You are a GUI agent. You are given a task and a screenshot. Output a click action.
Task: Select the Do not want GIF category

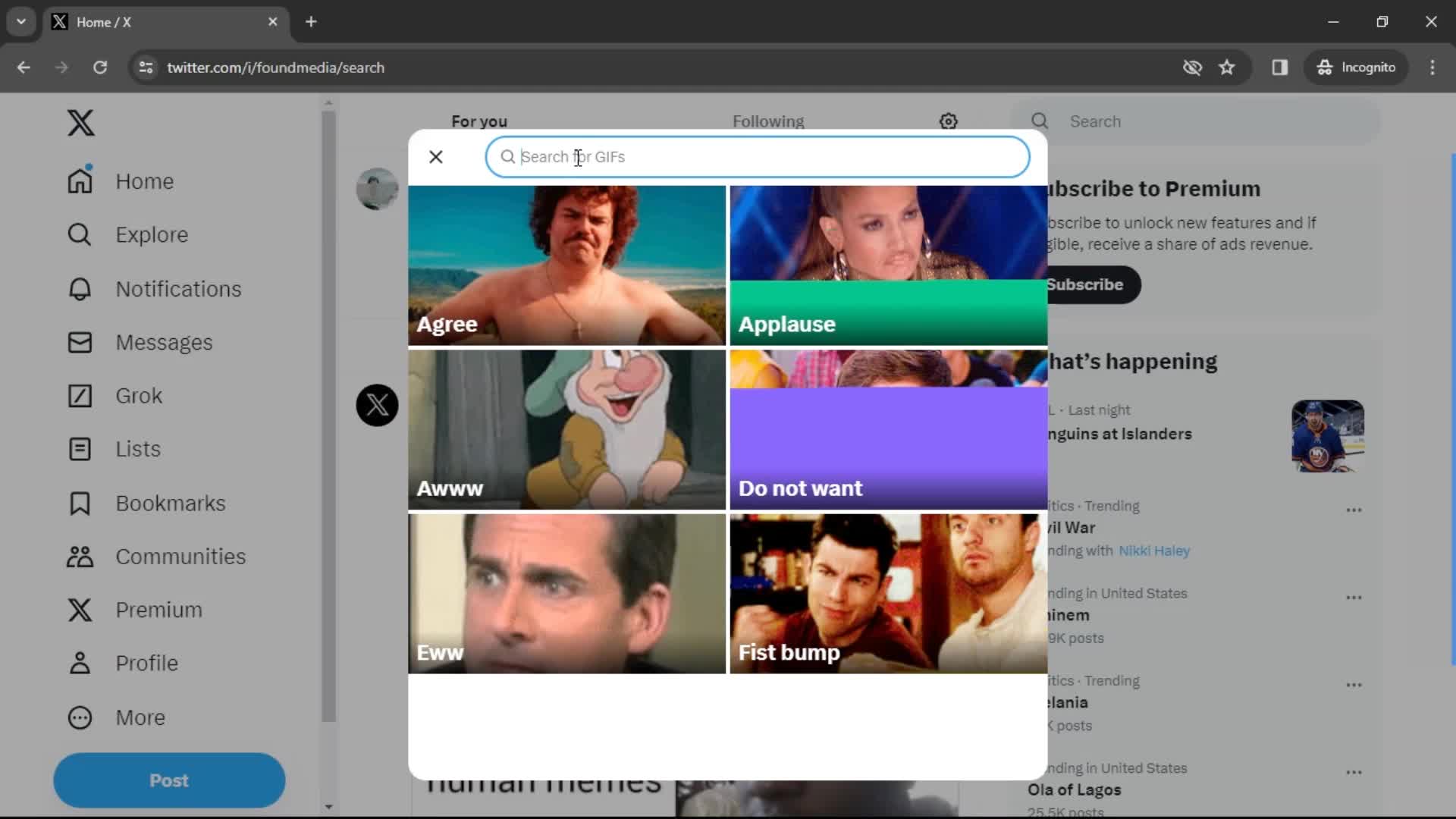[887, 429]
